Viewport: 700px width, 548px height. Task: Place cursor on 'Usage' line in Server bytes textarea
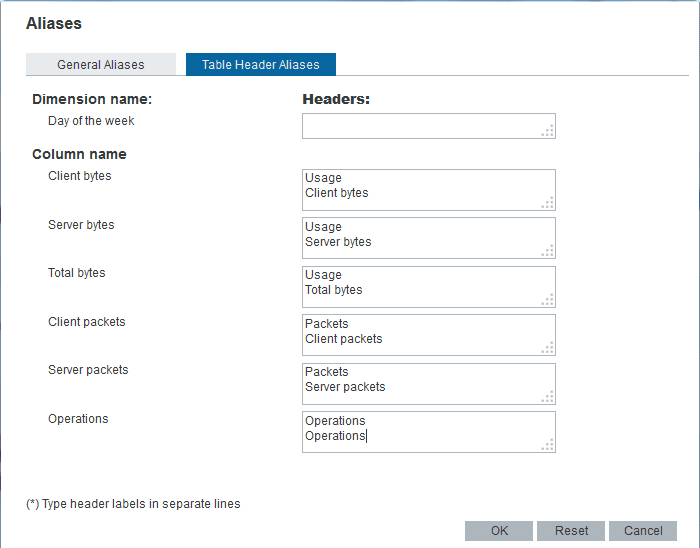[323, 227]
